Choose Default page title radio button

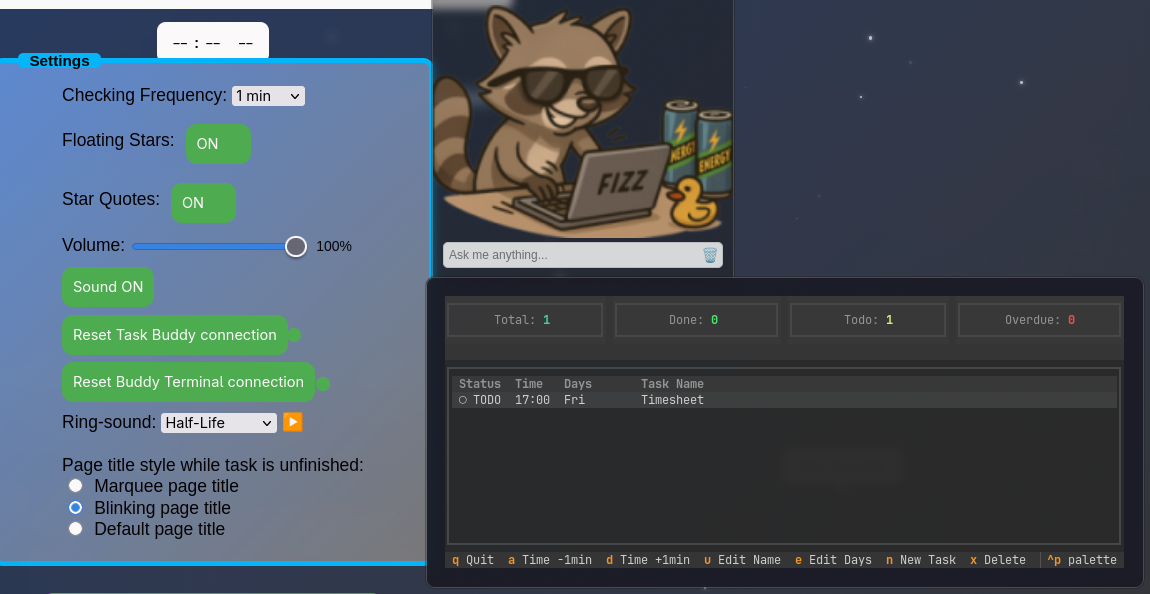click(x=76, y=529)
